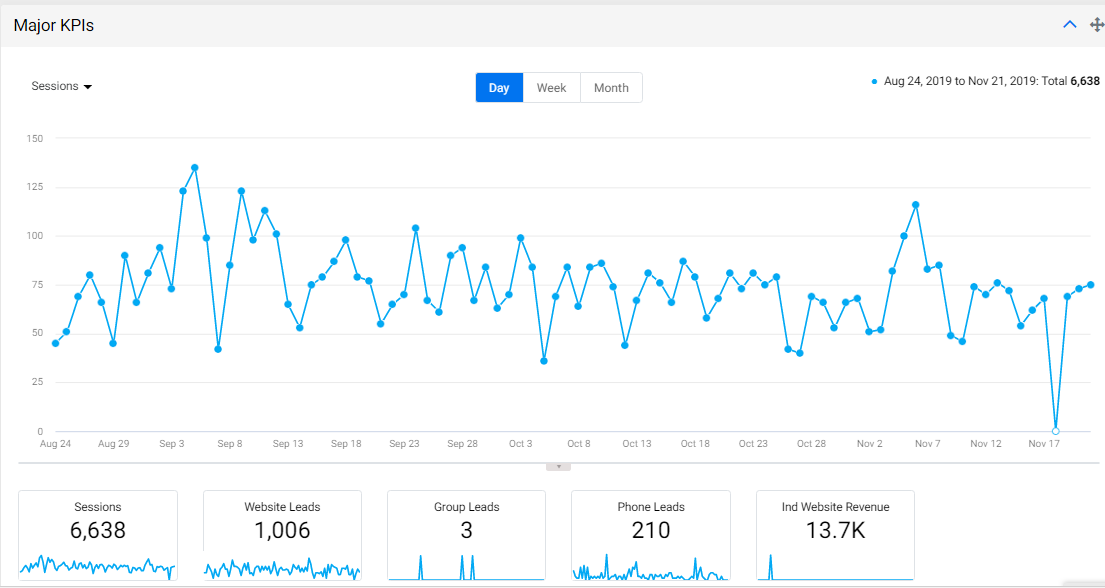Select the Website Leads 1,006 card

point(282,535)
